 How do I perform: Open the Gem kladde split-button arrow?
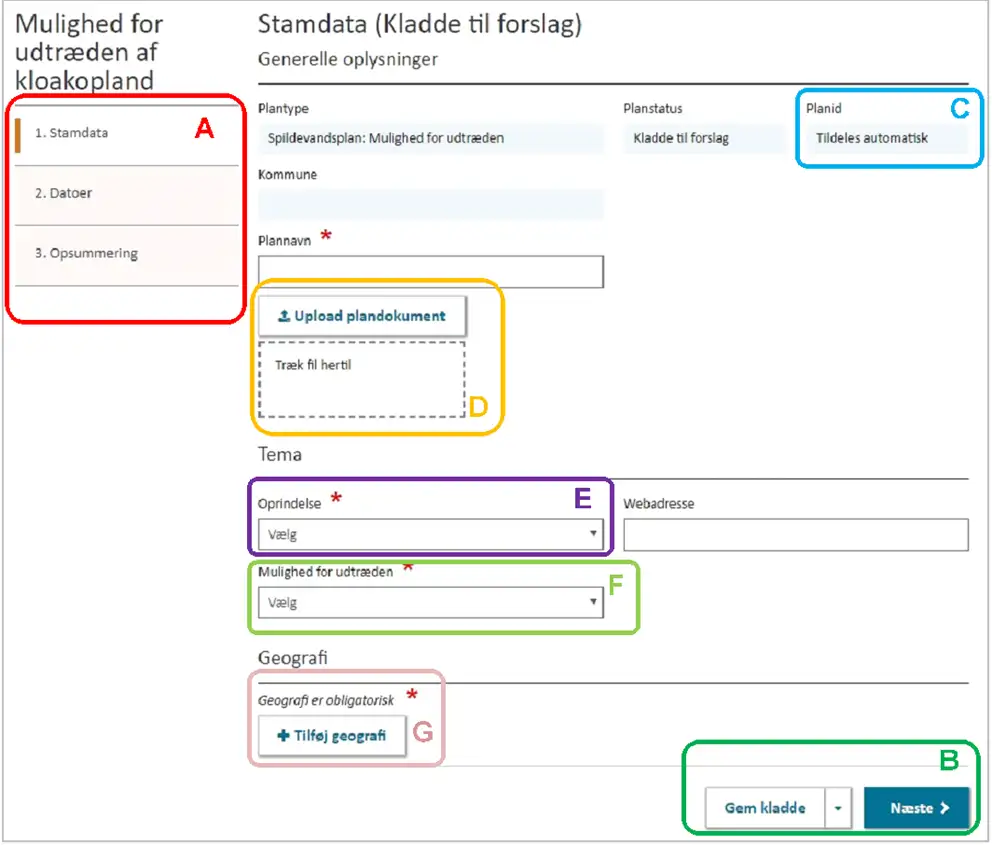840,808
